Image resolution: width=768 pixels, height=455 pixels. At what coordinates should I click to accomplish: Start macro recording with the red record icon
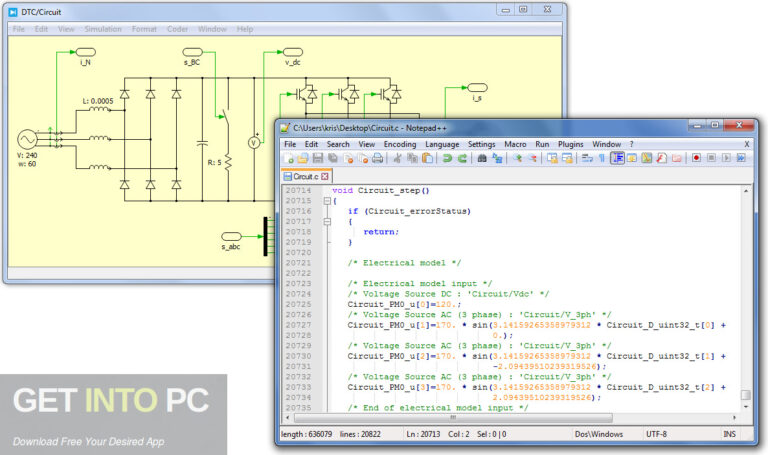[696, 158]
